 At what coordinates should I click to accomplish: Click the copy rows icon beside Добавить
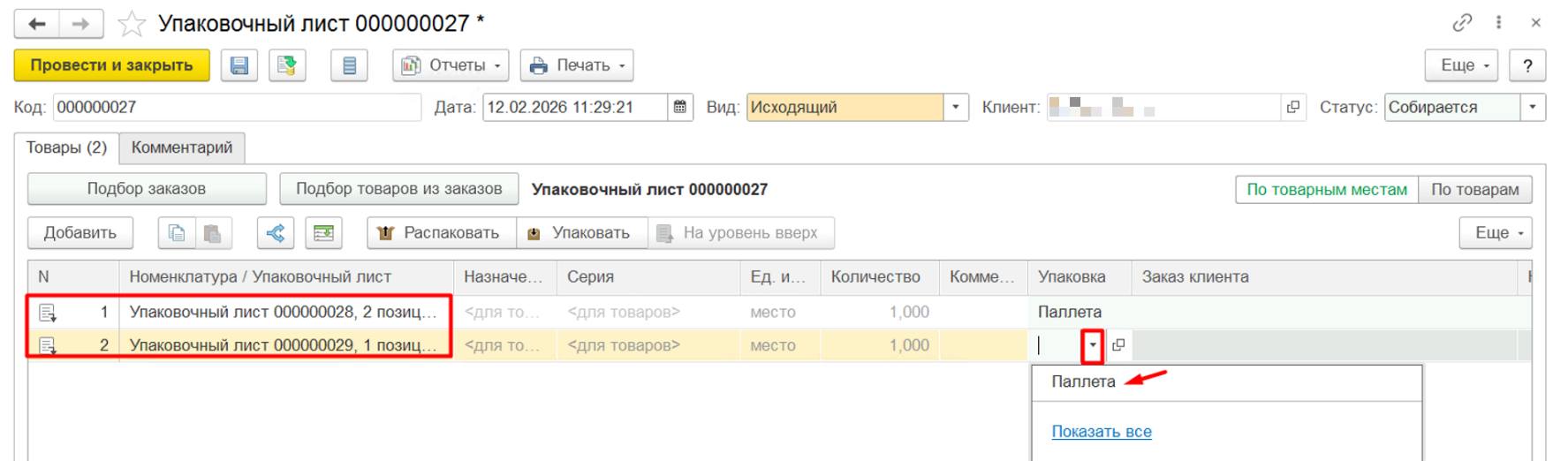(x=177, y=233)
